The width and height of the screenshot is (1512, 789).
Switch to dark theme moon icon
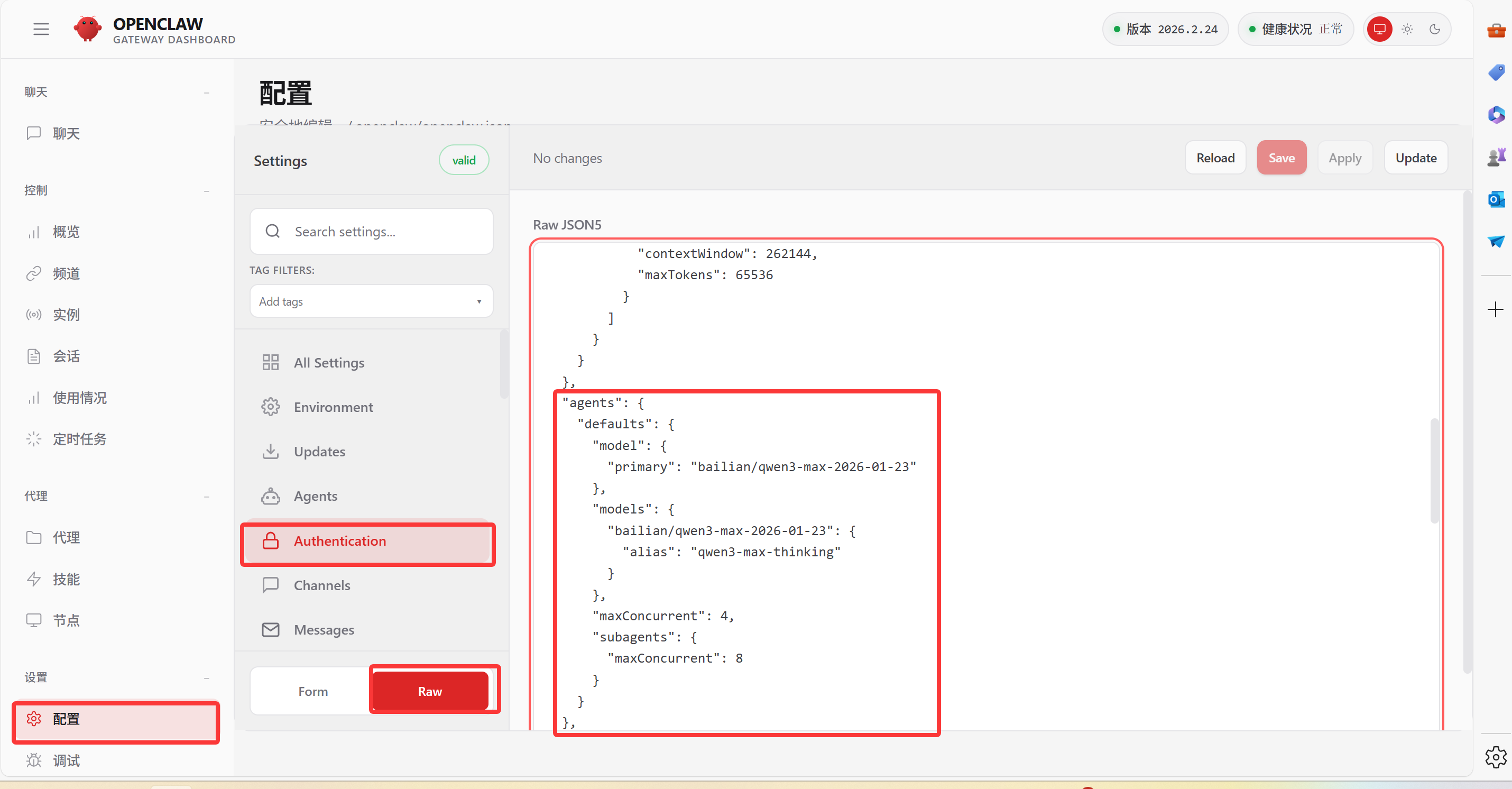1434,29
